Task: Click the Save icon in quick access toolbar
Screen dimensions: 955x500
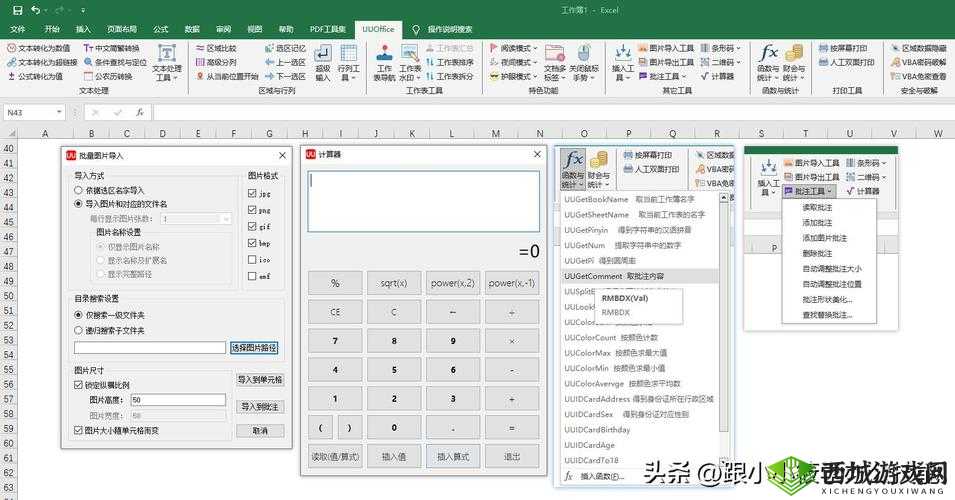Action: click(18, 10)
